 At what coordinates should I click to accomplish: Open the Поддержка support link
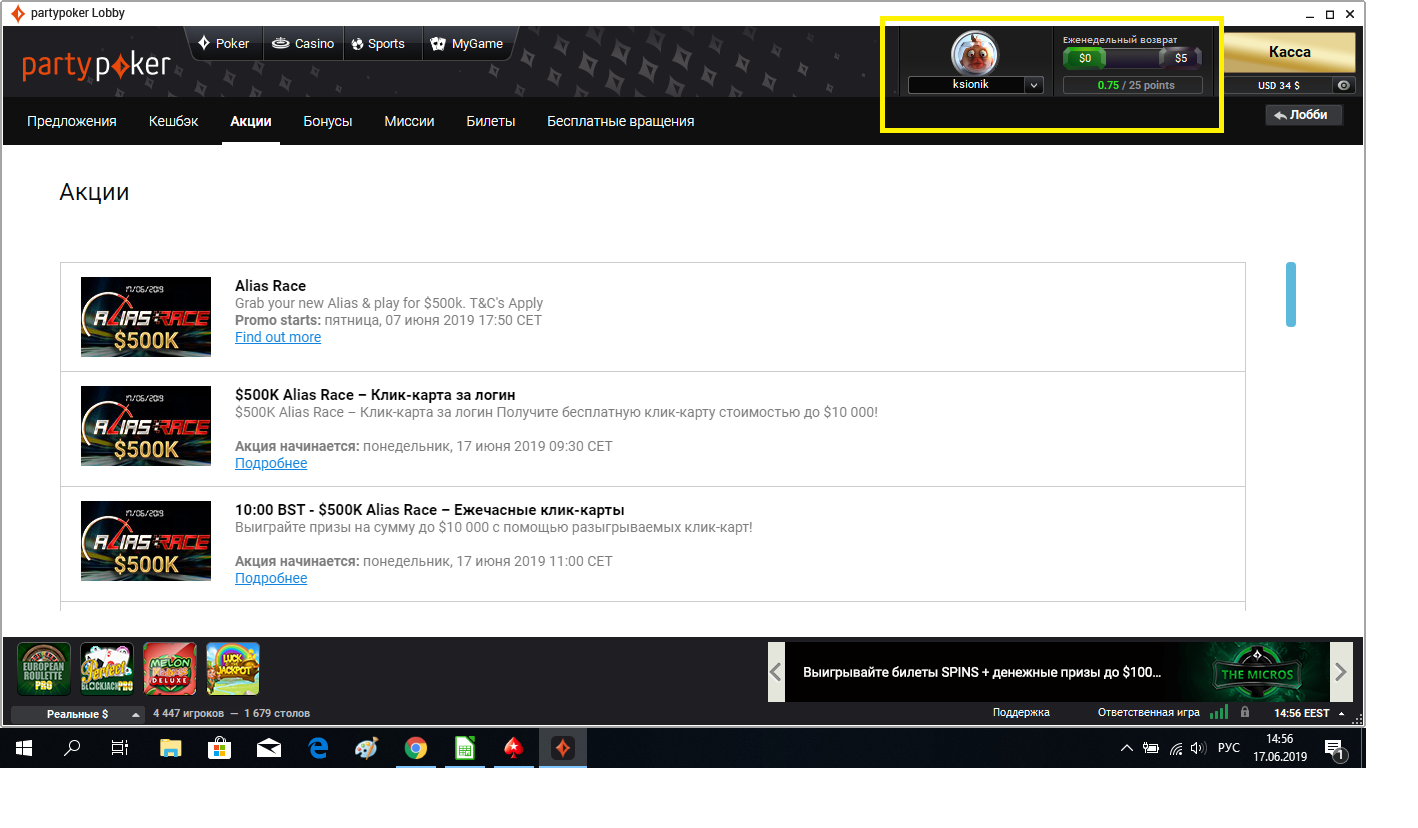point(1021,713)
